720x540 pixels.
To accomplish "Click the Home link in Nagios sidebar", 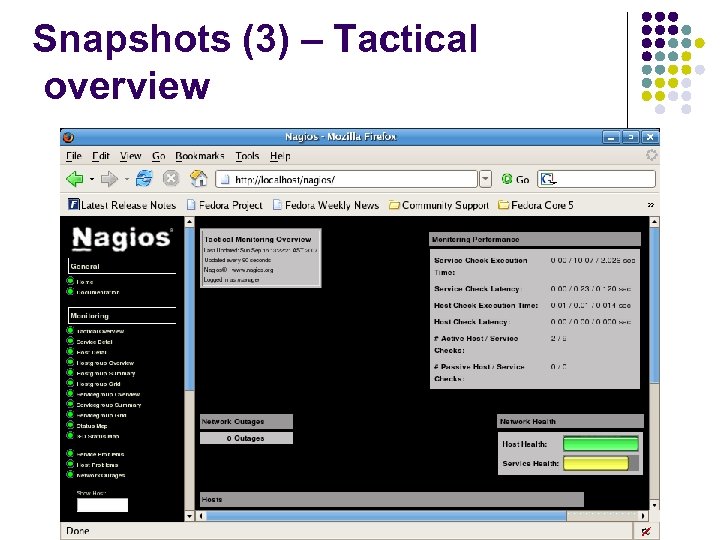I will point(84,282).
